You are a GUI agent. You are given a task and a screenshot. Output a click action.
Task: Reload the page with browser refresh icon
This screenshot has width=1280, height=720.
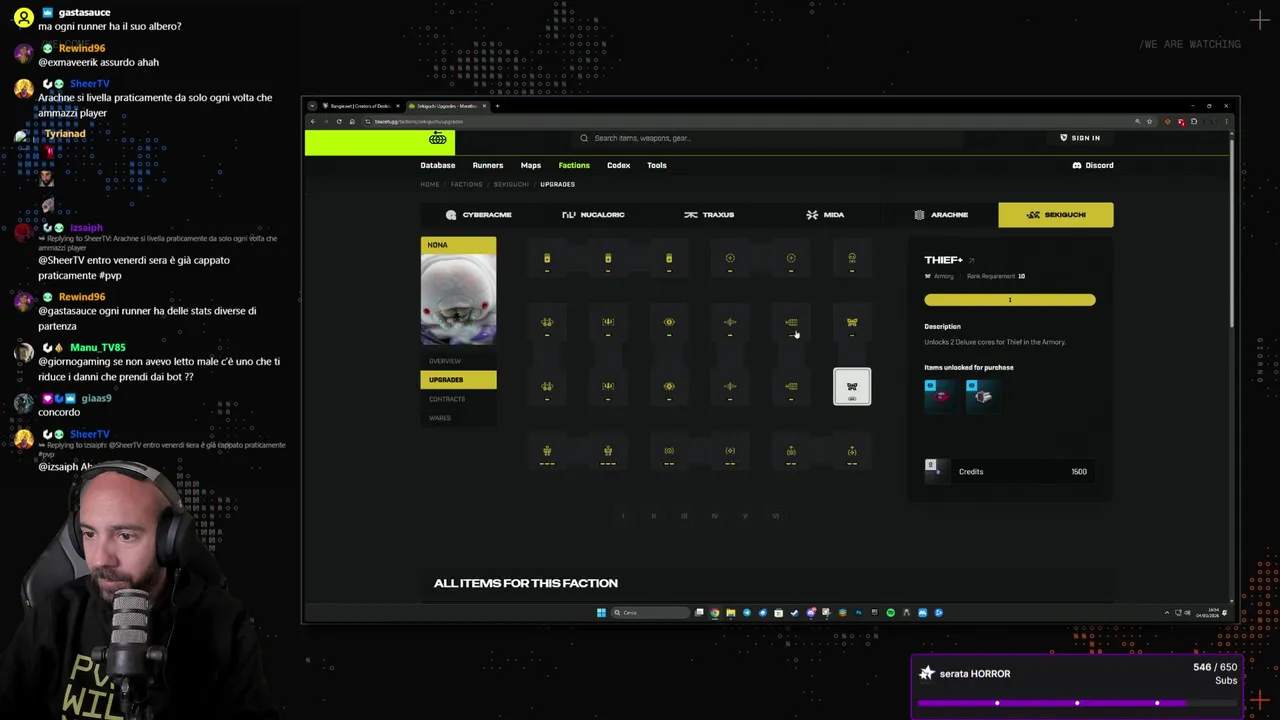pyautogui.click(x=339, y=121)
